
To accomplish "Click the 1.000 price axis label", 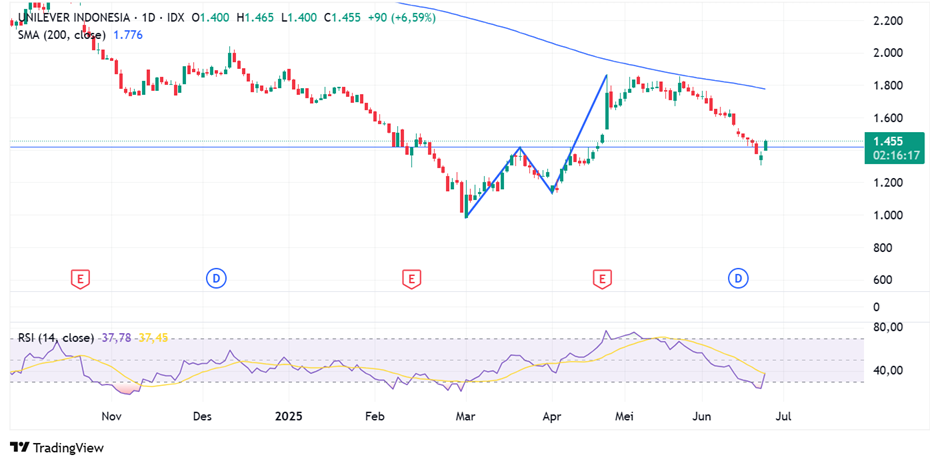I will tap(888, 215).
